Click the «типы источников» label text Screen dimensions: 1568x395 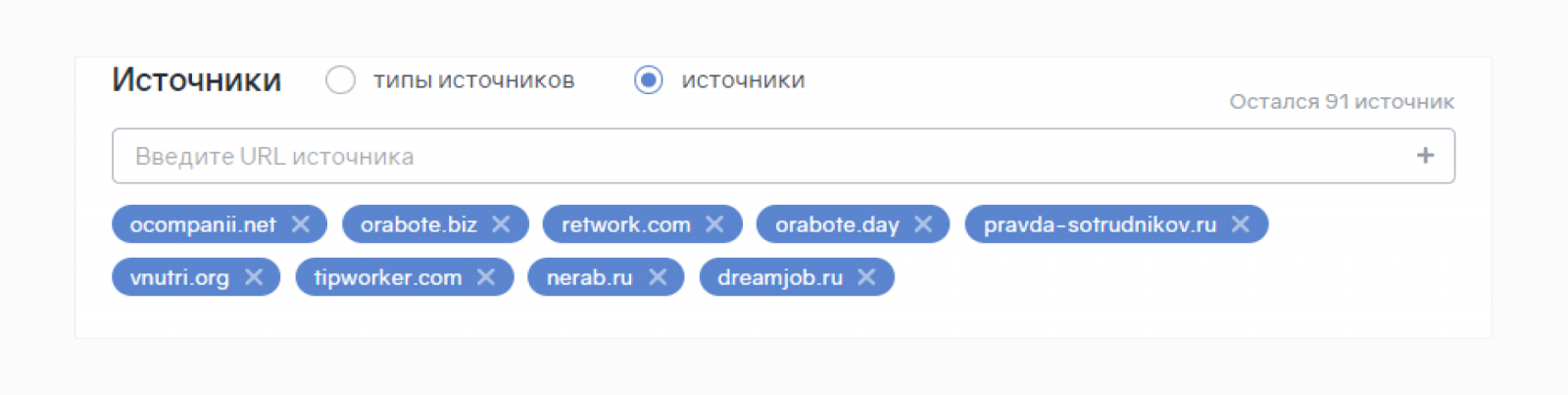click(473, 80)
